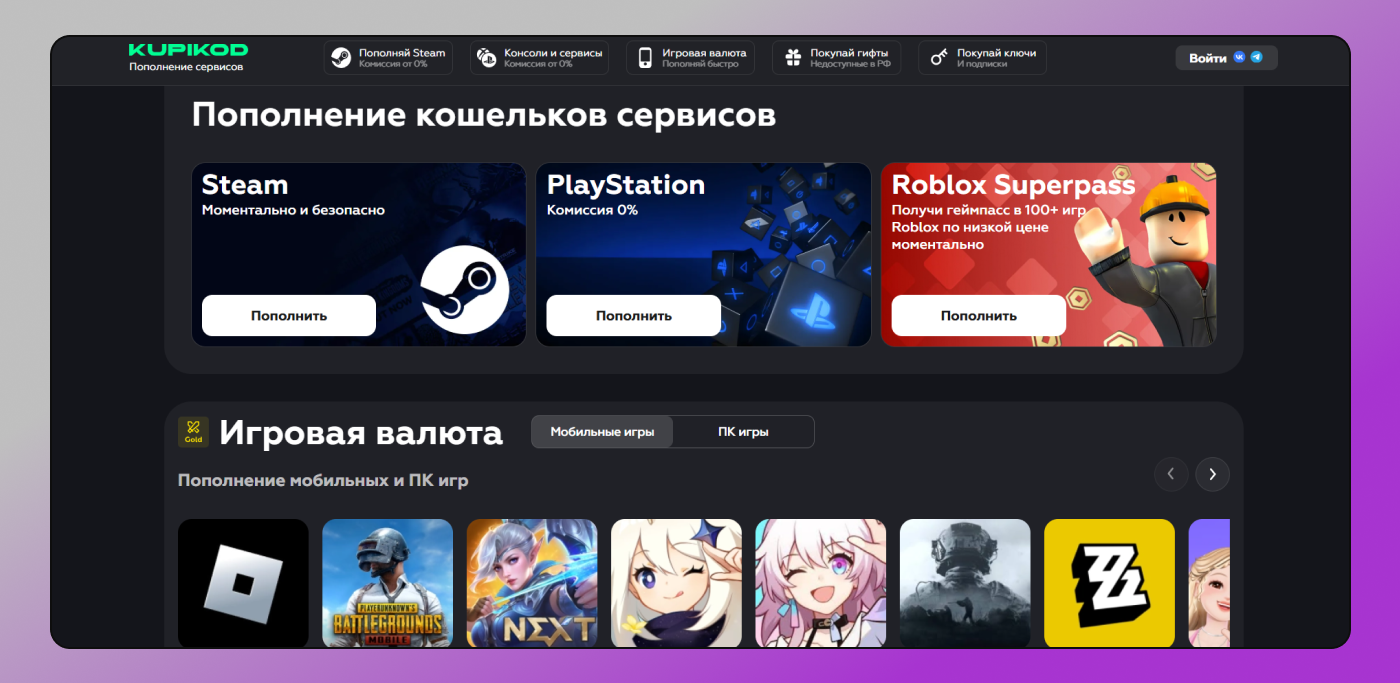The height and width of the screenshot is (683, 1400).
Task: Open VK login via the VK icon
Action: coord(1241,57)
